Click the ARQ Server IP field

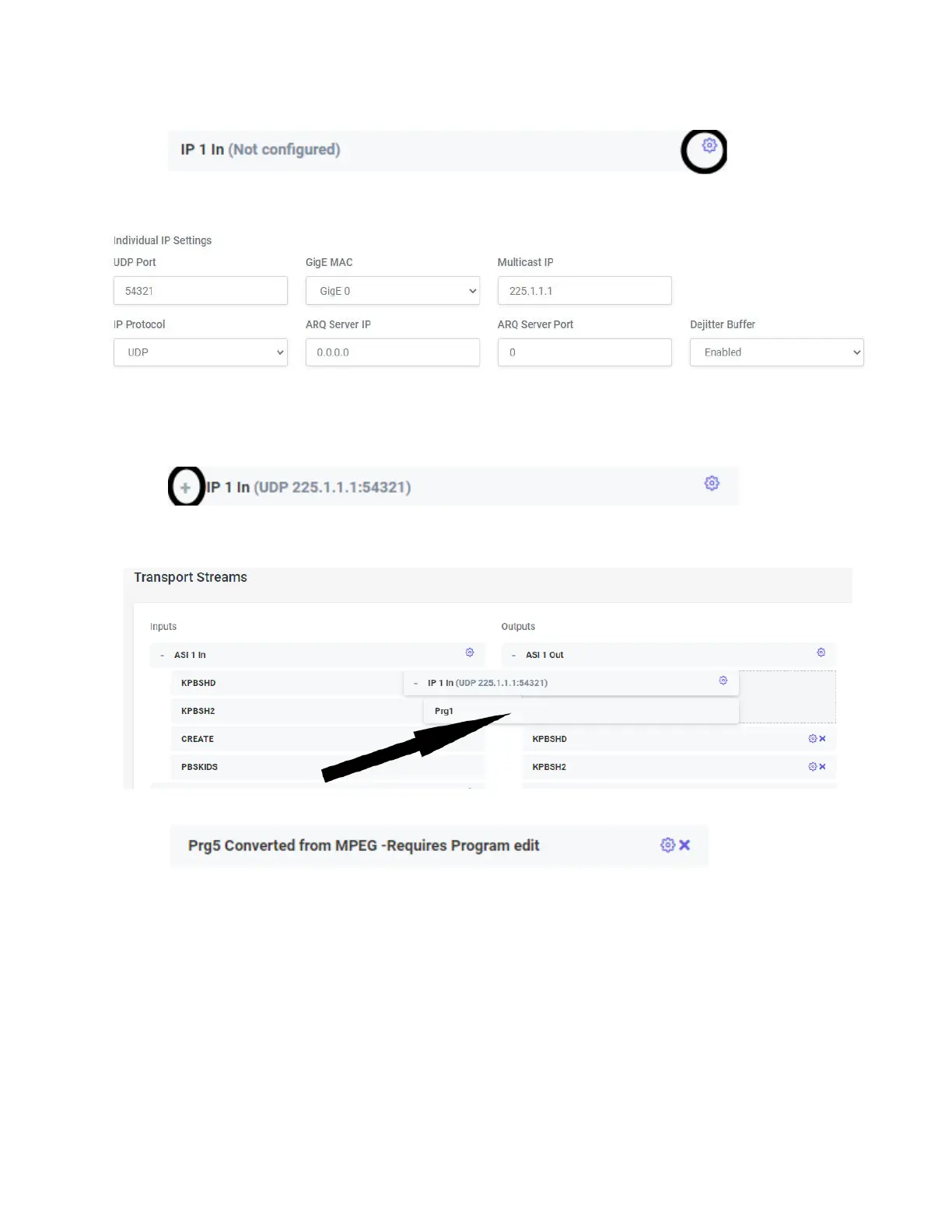(392, 352)
